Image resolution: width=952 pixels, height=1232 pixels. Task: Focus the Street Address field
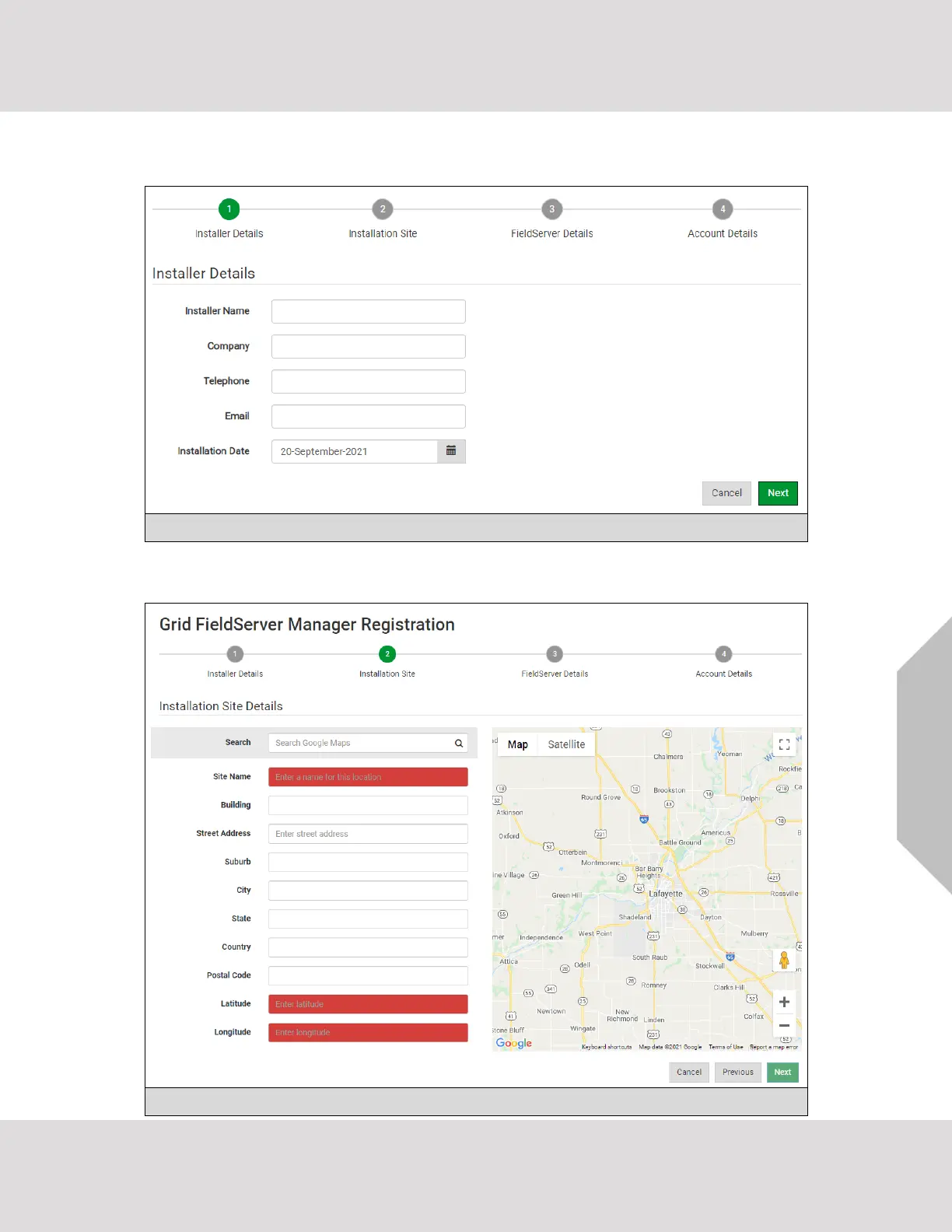(x=368, y=834)
